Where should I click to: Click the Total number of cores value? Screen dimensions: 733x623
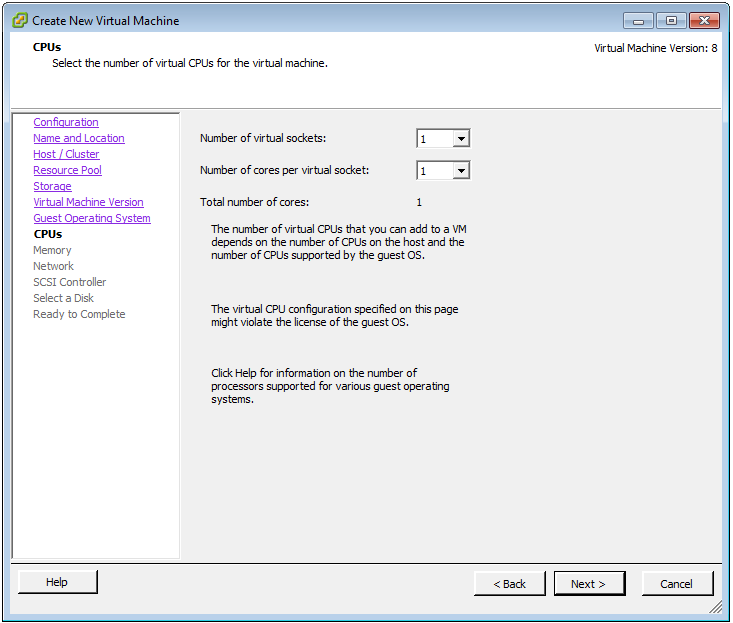coord(419,202)
